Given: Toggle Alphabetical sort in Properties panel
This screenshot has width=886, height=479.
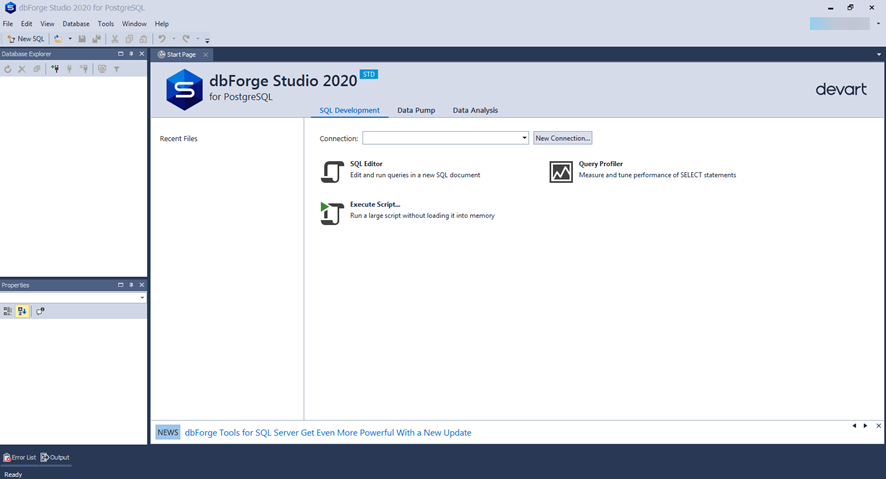Looking at the screenshot, I should tap(22, 311).
